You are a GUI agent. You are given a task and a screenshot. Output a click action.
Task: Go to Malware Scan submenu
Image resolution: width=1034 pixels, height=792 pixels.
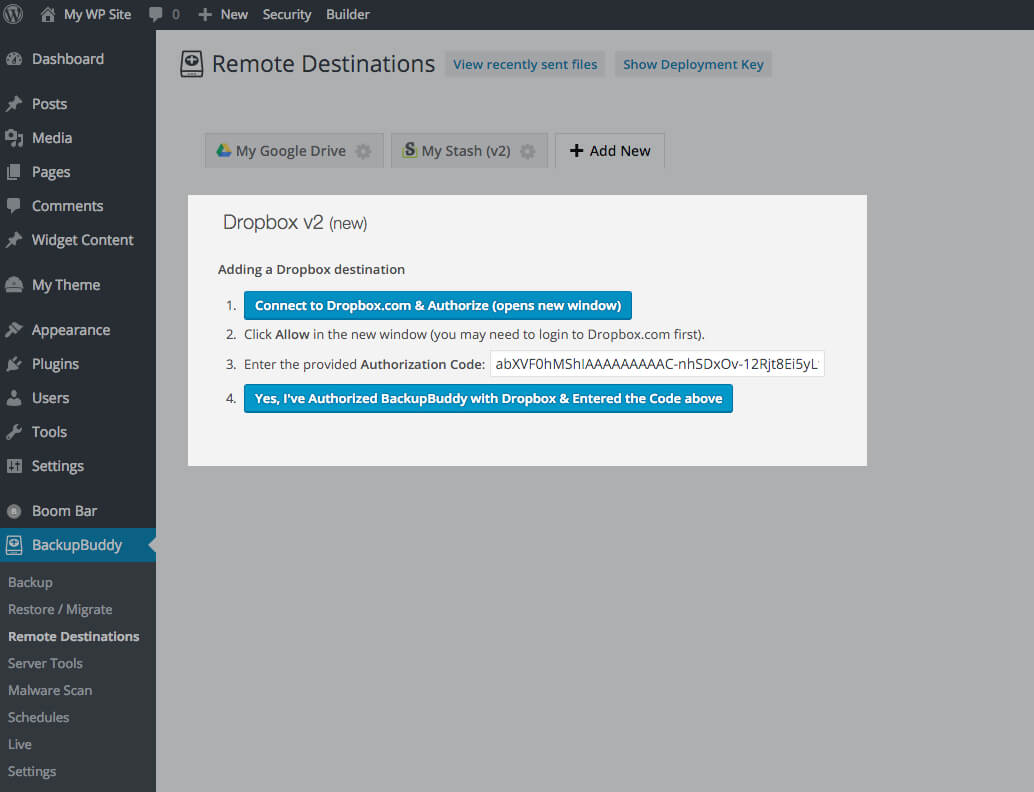50,690
